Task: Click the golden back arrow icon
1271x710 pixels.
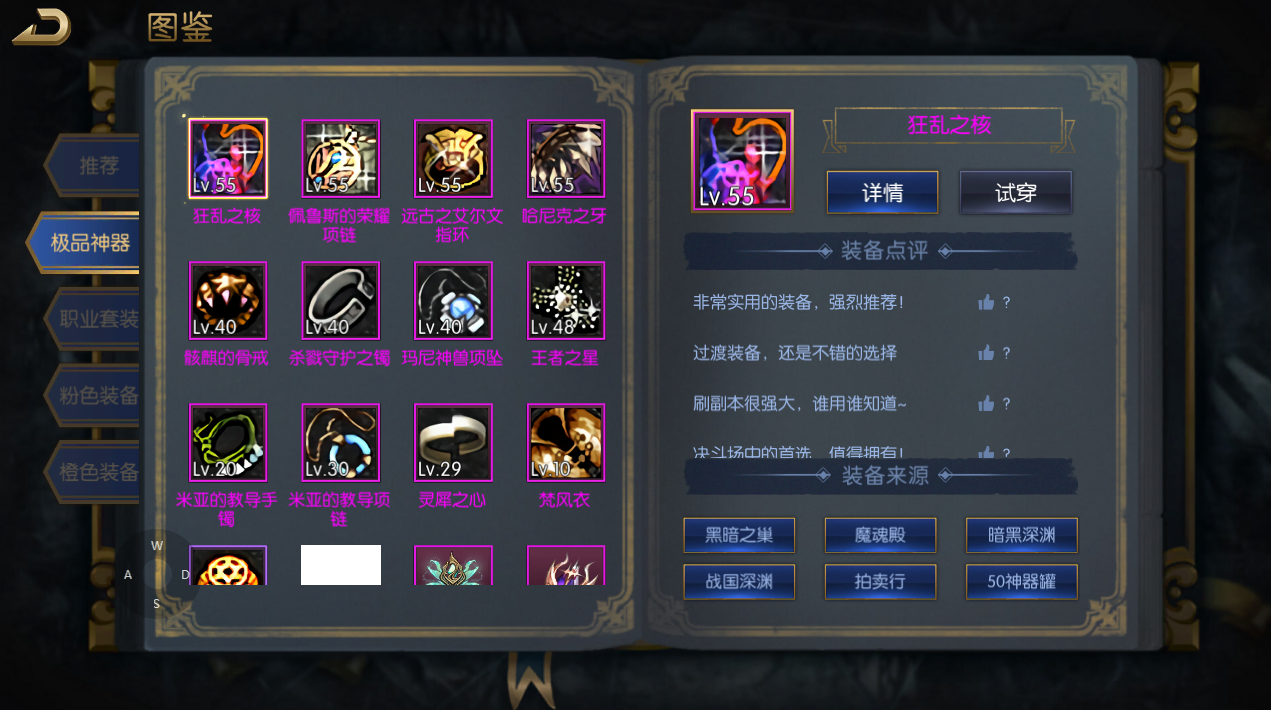Action: [x=41, y=27]
